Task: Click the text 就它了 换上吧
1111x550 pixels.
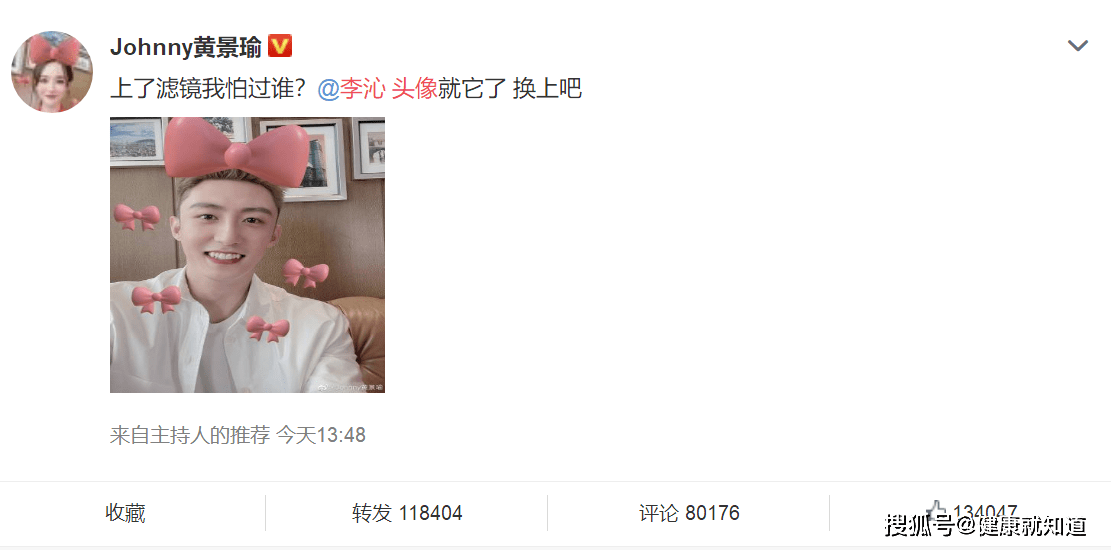Action: point(510,89)
